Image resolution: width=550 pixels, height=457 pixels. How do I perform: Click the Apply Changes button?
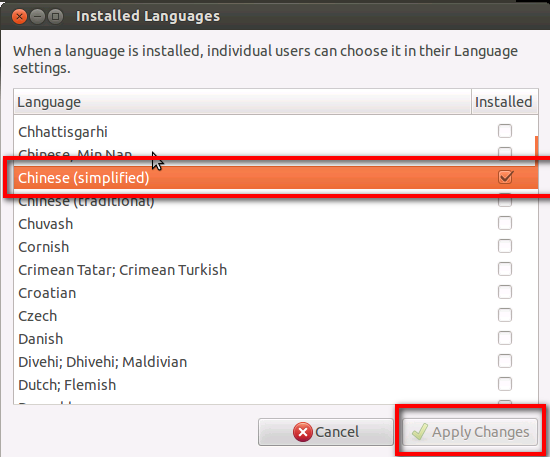[x=470, y=432]
